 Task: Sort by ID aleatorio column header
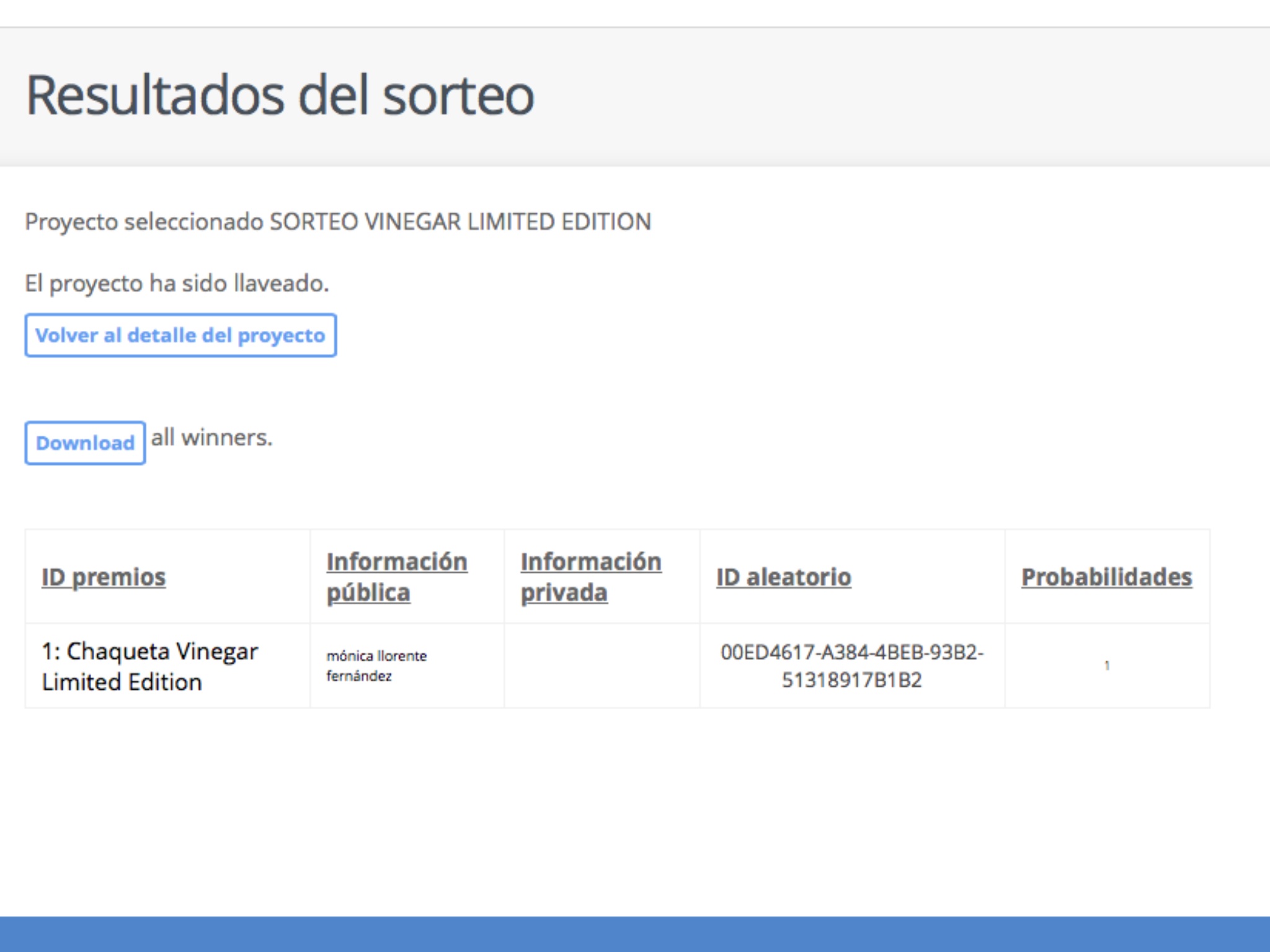pyautogui.click(x=783, y=577)
